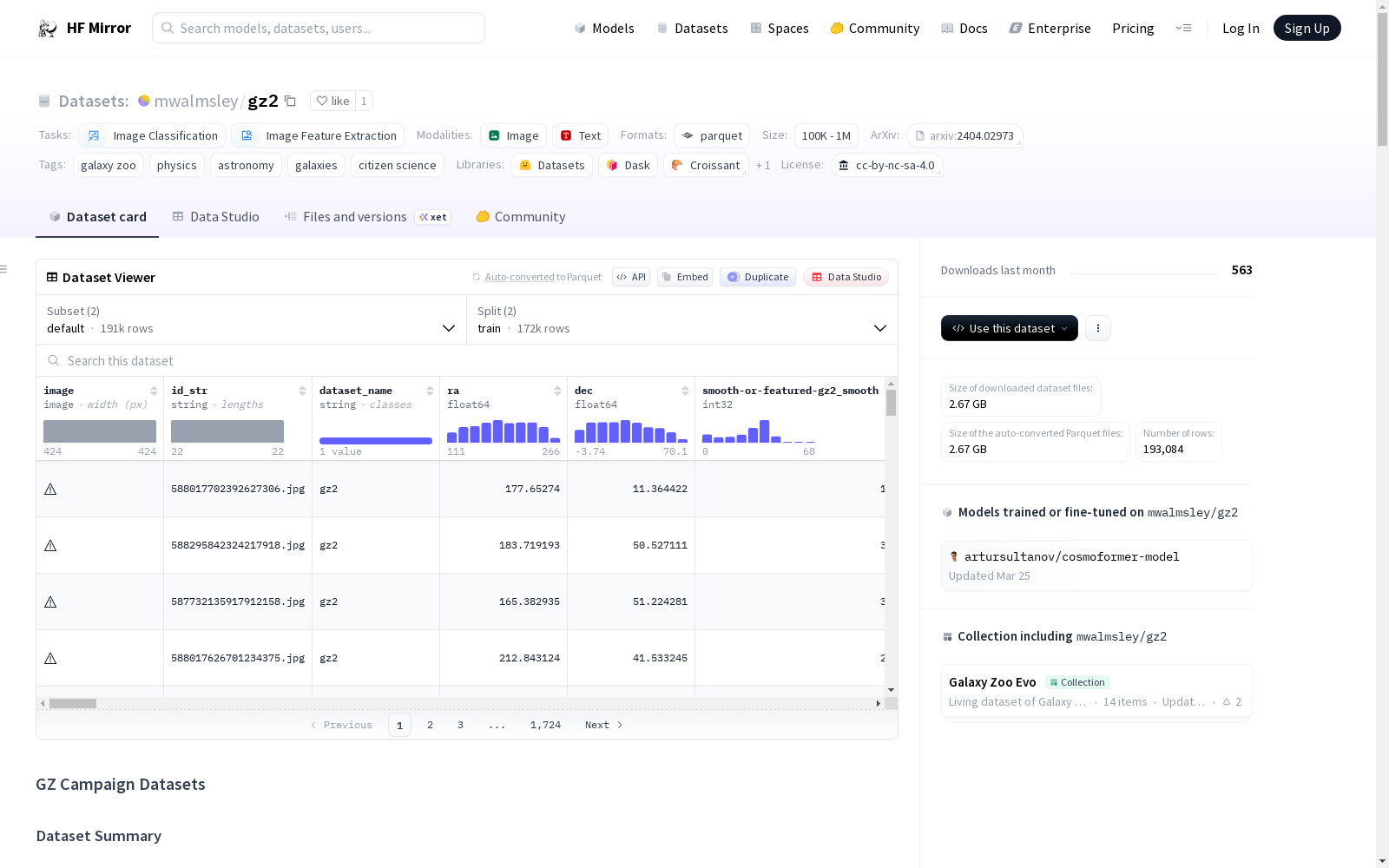Viewport: 1389px width, 868px height.
Task: Go to page 1,724 of the dataset
Action: click(x=545, y=725)
